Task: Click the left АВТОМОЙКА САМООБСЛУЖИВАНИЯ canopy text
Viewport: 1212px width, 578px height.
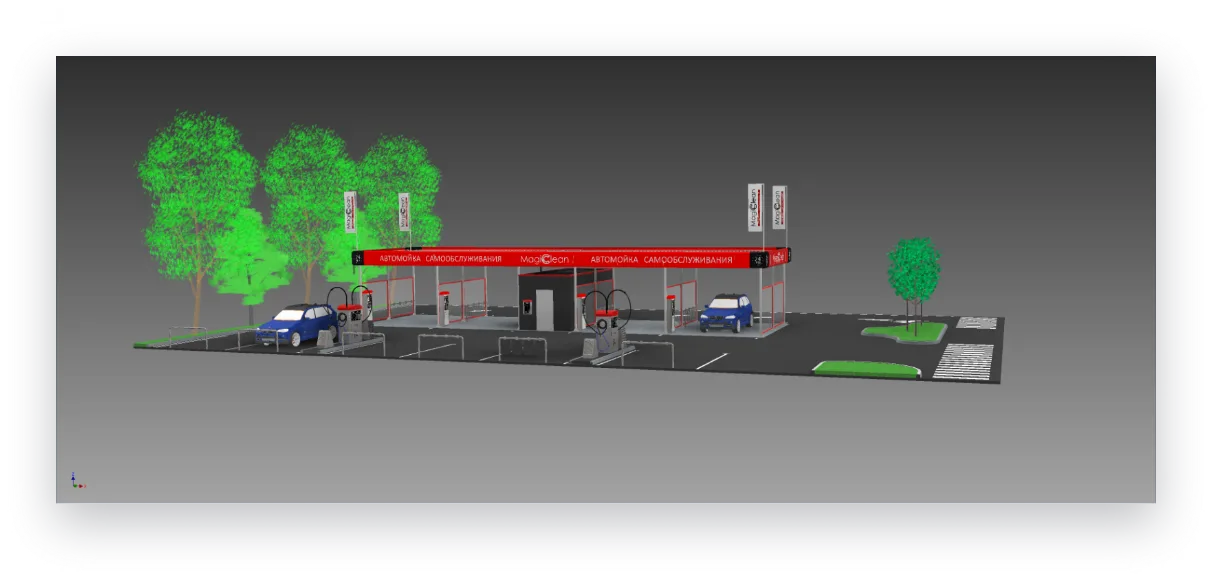Action: 433,258
